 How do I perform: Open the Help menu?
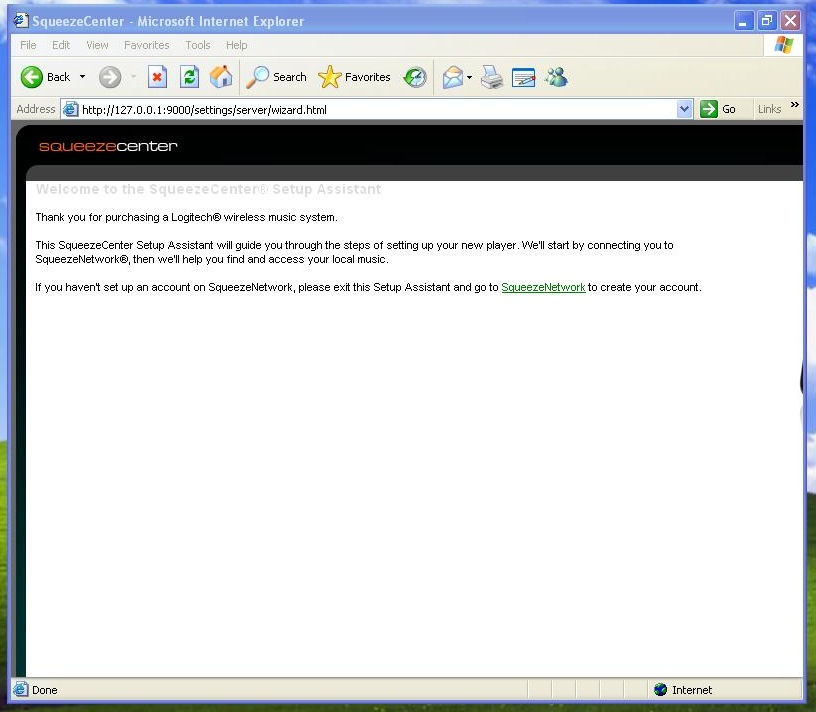click(236, 45)
